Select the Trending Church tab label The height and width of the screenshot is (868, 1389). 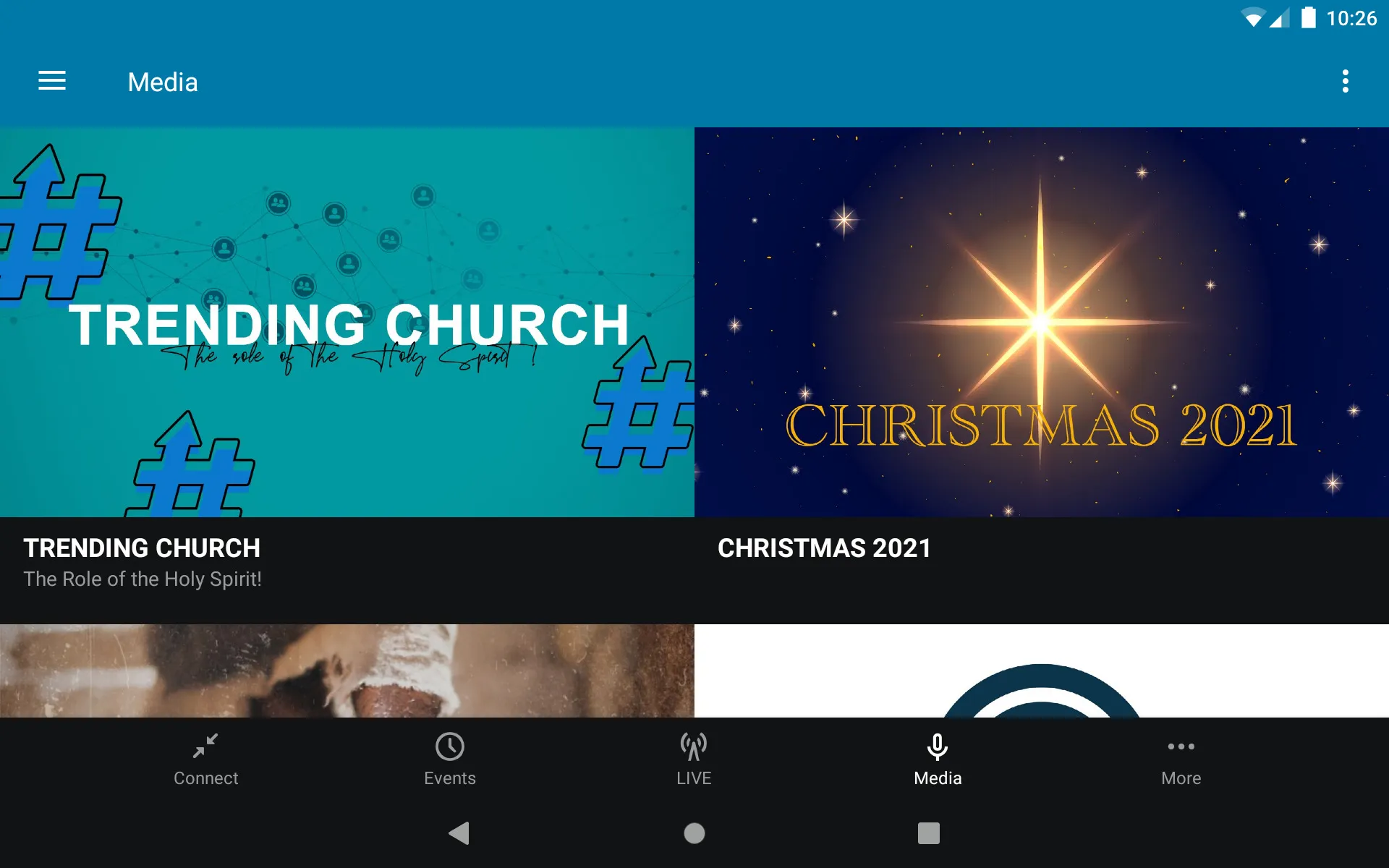[x=140, y=546]
